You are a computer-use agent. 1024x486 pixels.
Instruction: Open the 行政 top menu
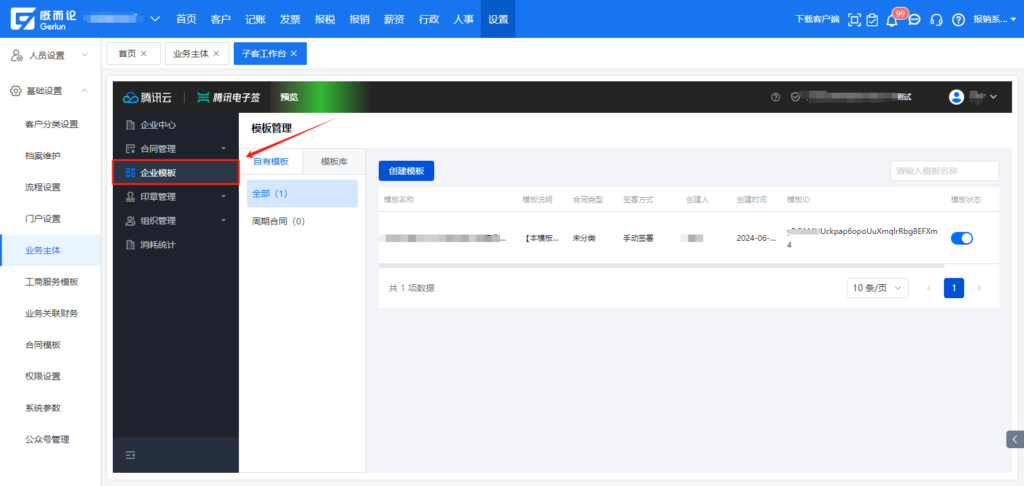click(428, 19)
